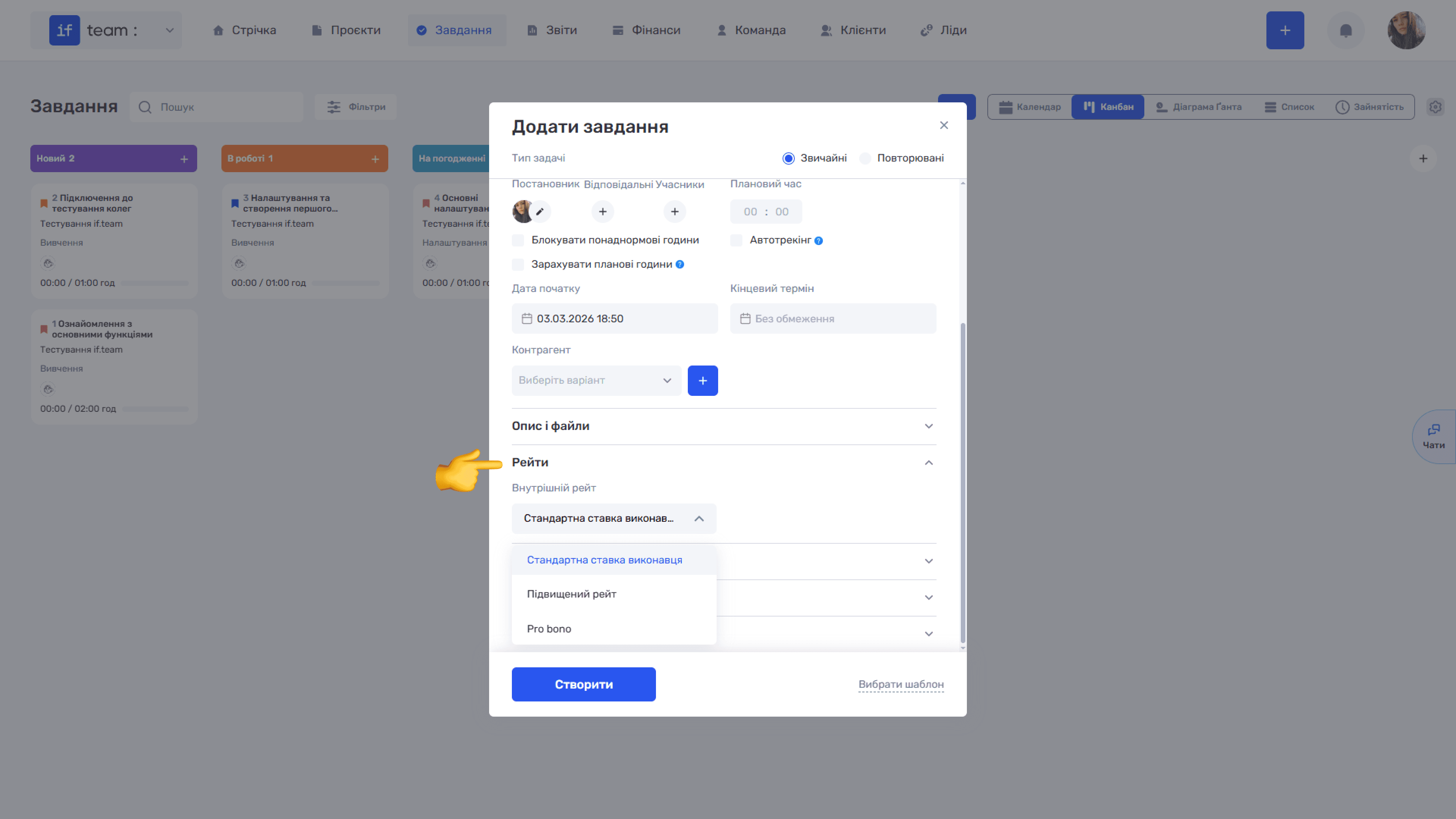Open the notifications bell
This screenshot has width=1456, height=819.
click(1346, 30)
